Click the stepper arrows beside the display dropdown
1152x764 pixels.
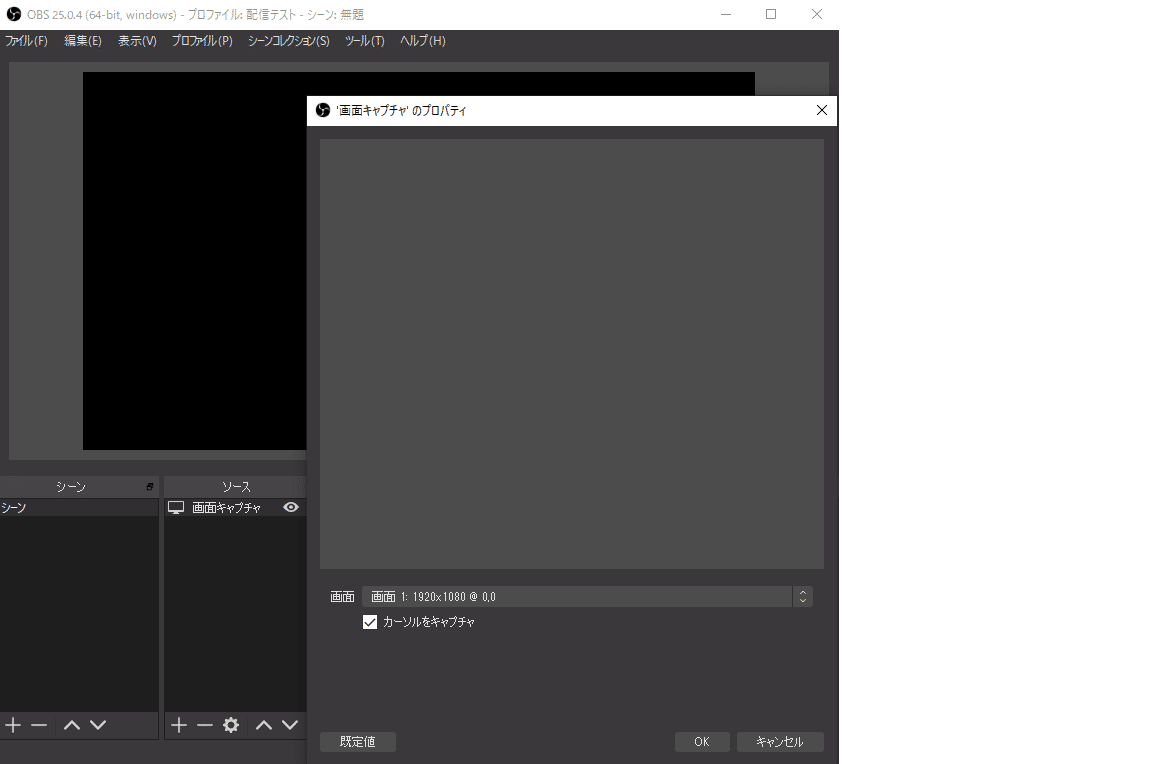(803, 596)
